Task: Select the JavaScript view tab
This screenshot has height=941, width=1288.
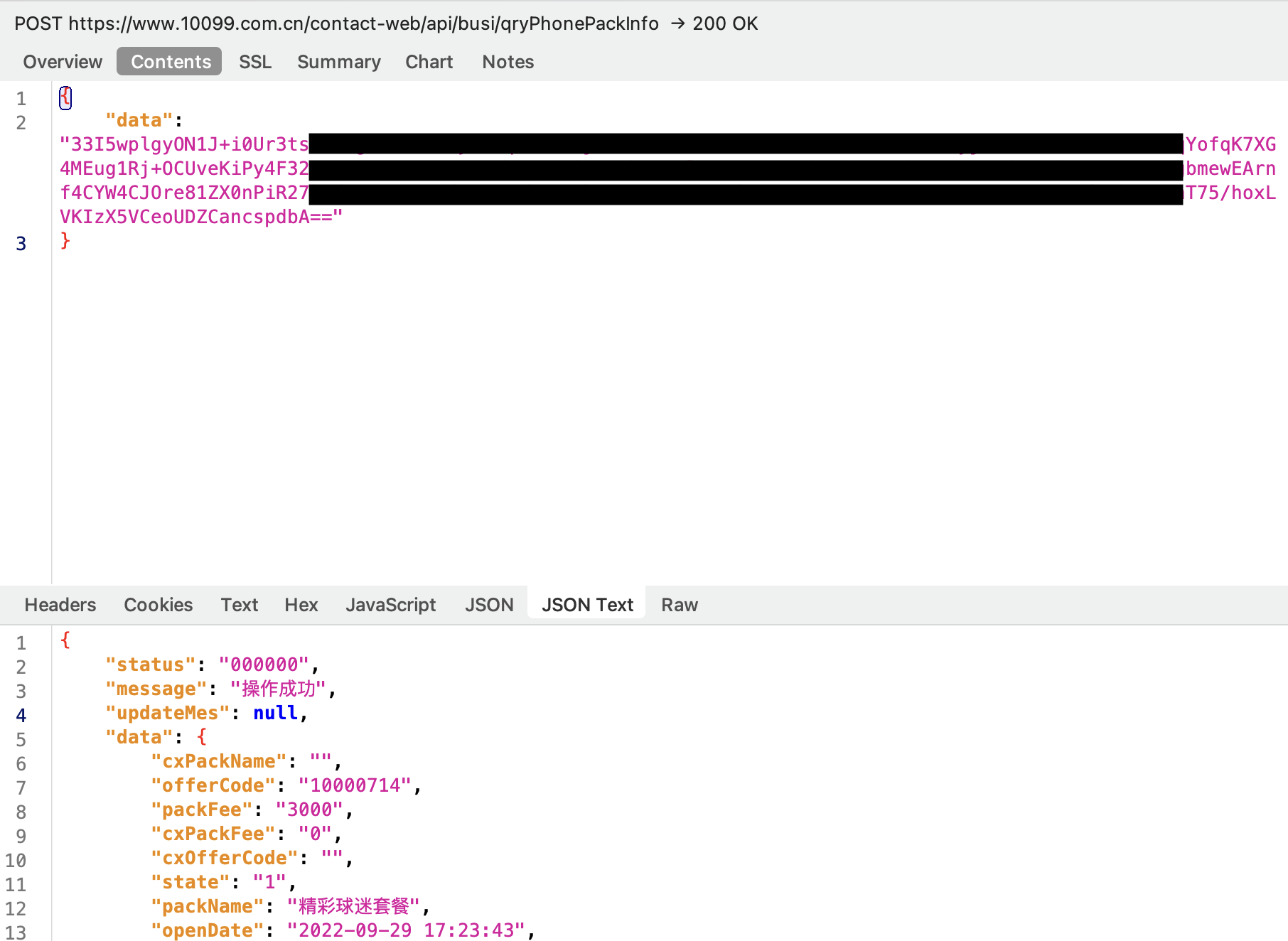Action: [390, 605]
